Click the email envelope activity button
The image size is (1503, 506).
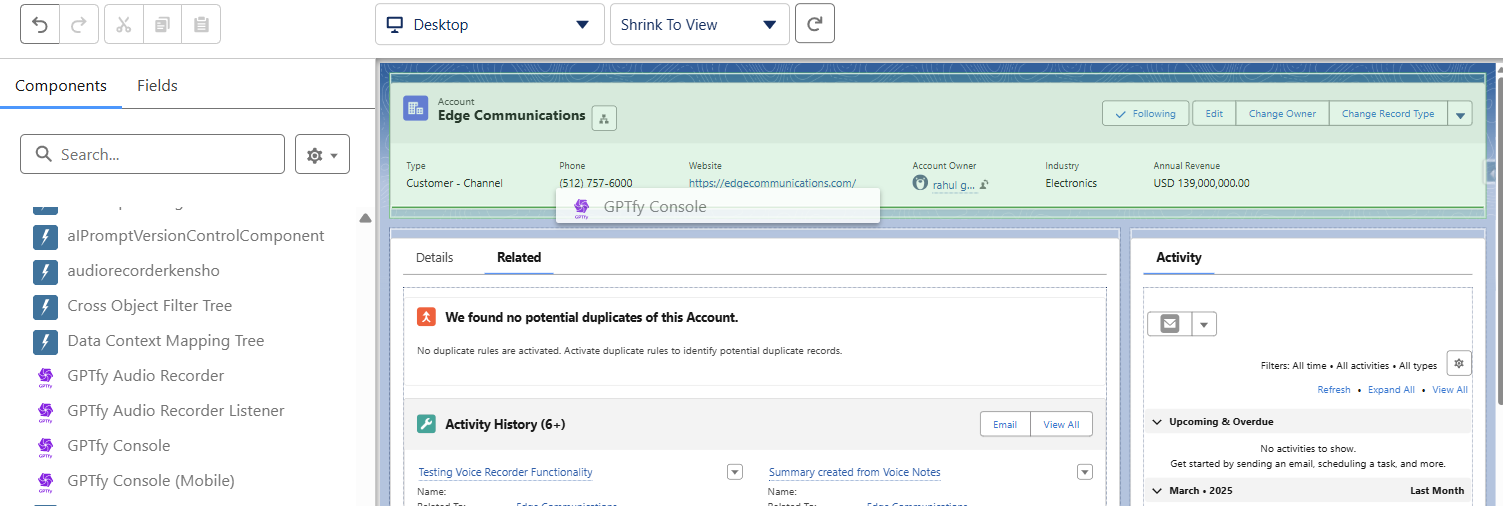tap(1169, 324)
